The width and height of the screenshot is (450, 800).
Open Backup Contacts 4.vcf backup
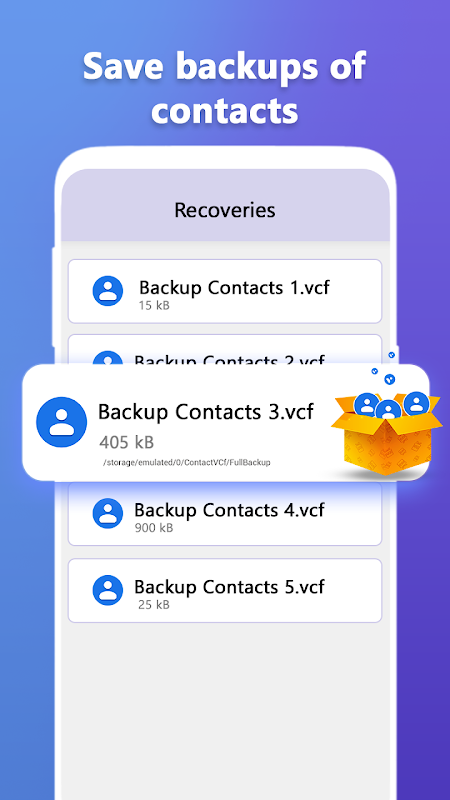click(x=225, y=514)
